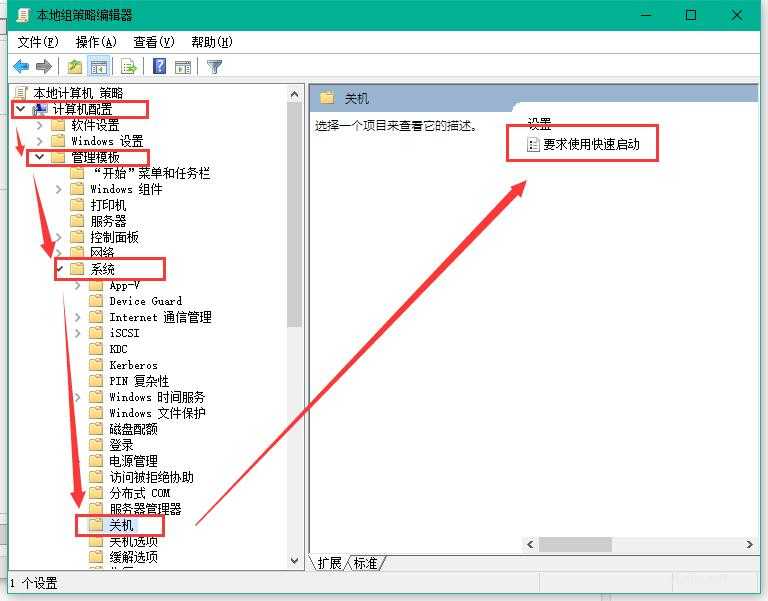Screen dimensions: 768x601
Task: Select the 访问被拒绝协助 tree item
Action: [x=151, y=477]
